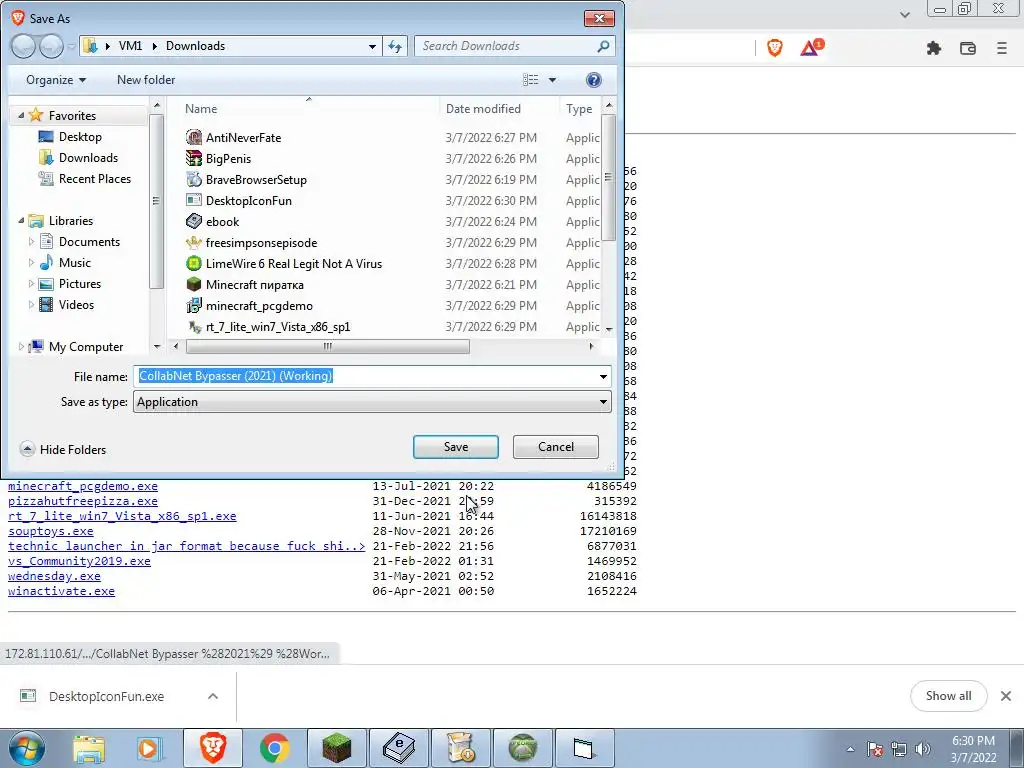Click the DesktopIconFun file icon in list
Screen dimensions: 1024x768
point(194,200)
